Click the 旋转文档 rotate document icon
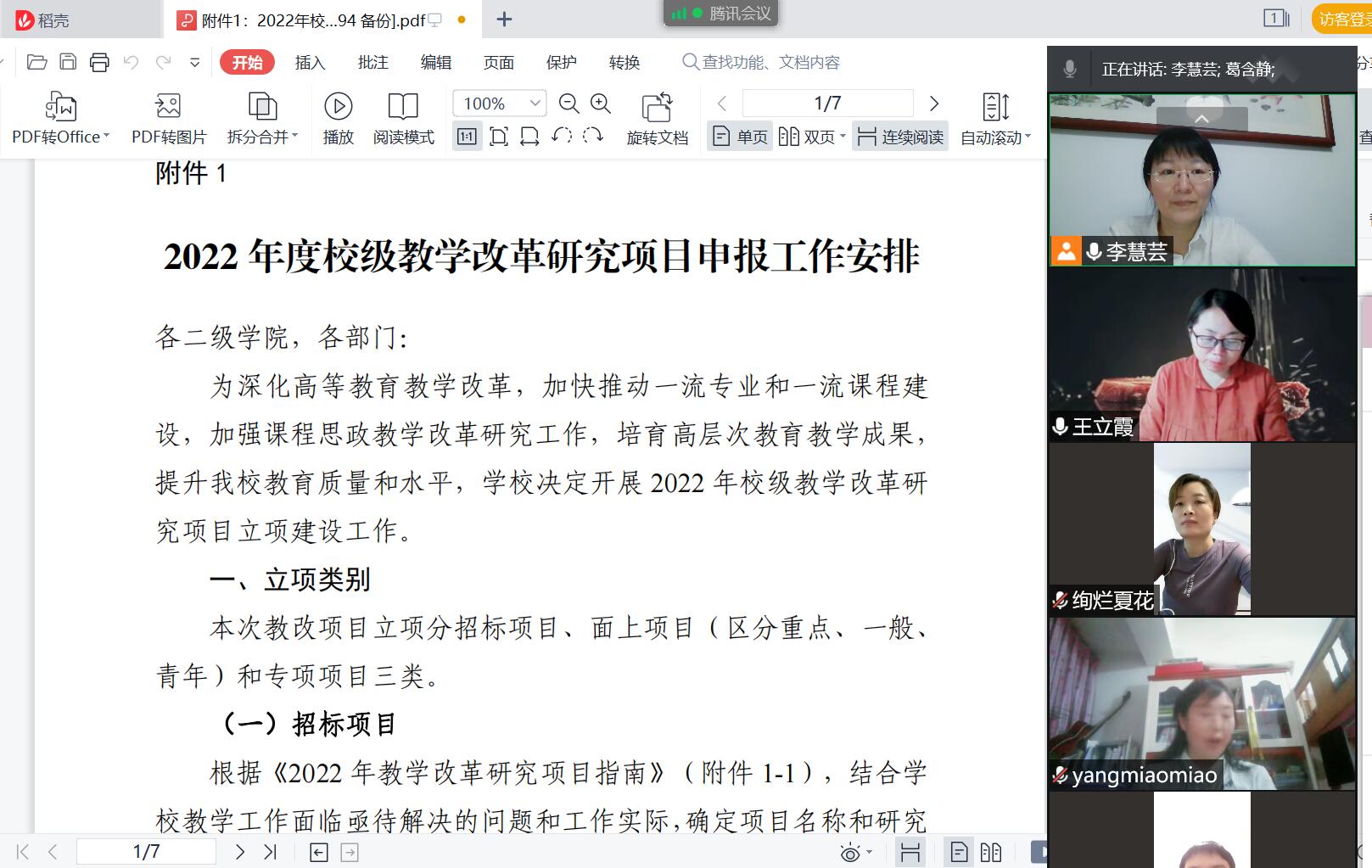 click(657, 108)
